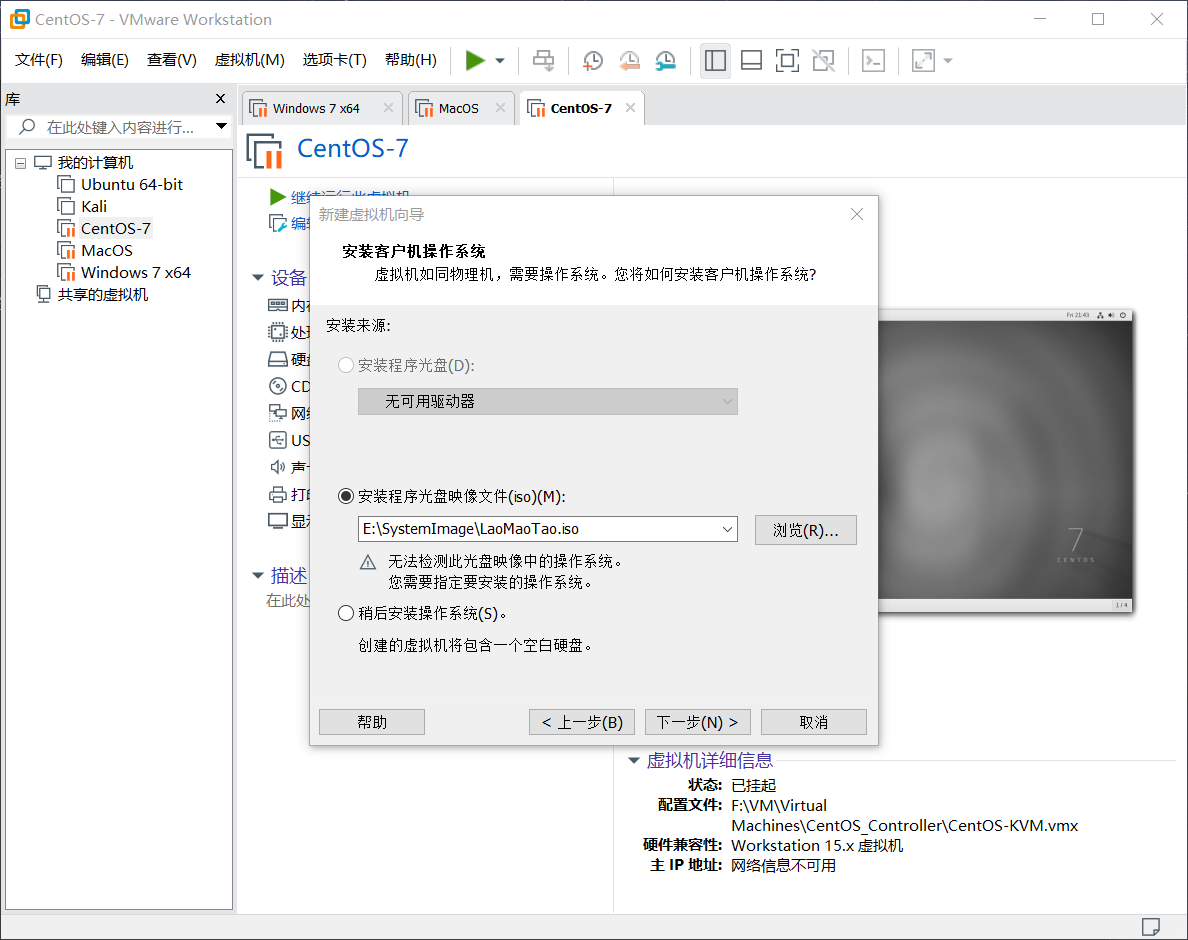Select the 稍后安装操作系统 radio option
The height and width of the screenshot is (940, 1188).
click(346, 613)
